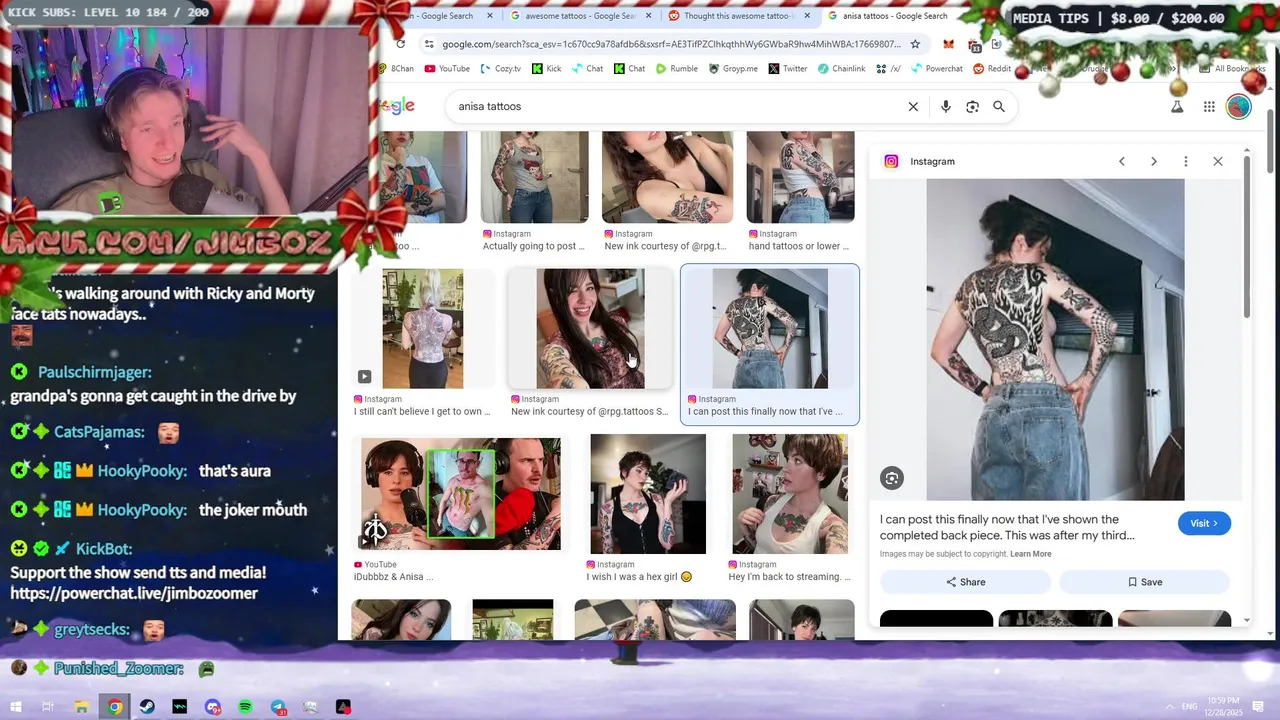Open File Explorer from the taskbar
Image resolution: width=1280 pixels, height=720 pixels.
click(82, 707)
